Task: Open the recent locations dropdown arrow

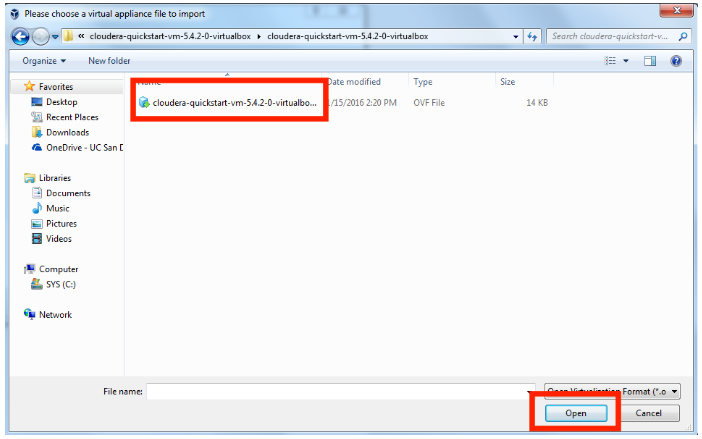Action: pos(55,37)
